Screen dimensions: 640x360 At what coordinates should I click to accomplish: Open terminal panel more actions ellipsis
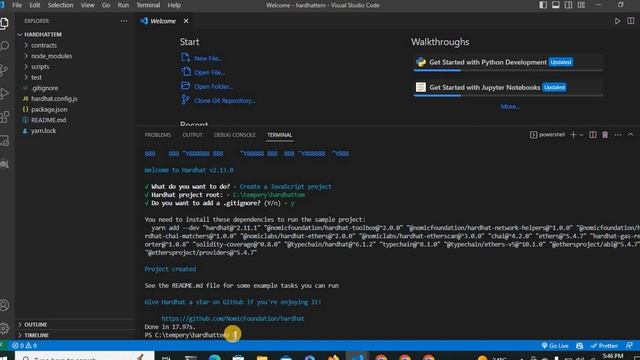(x=618, y=135)
